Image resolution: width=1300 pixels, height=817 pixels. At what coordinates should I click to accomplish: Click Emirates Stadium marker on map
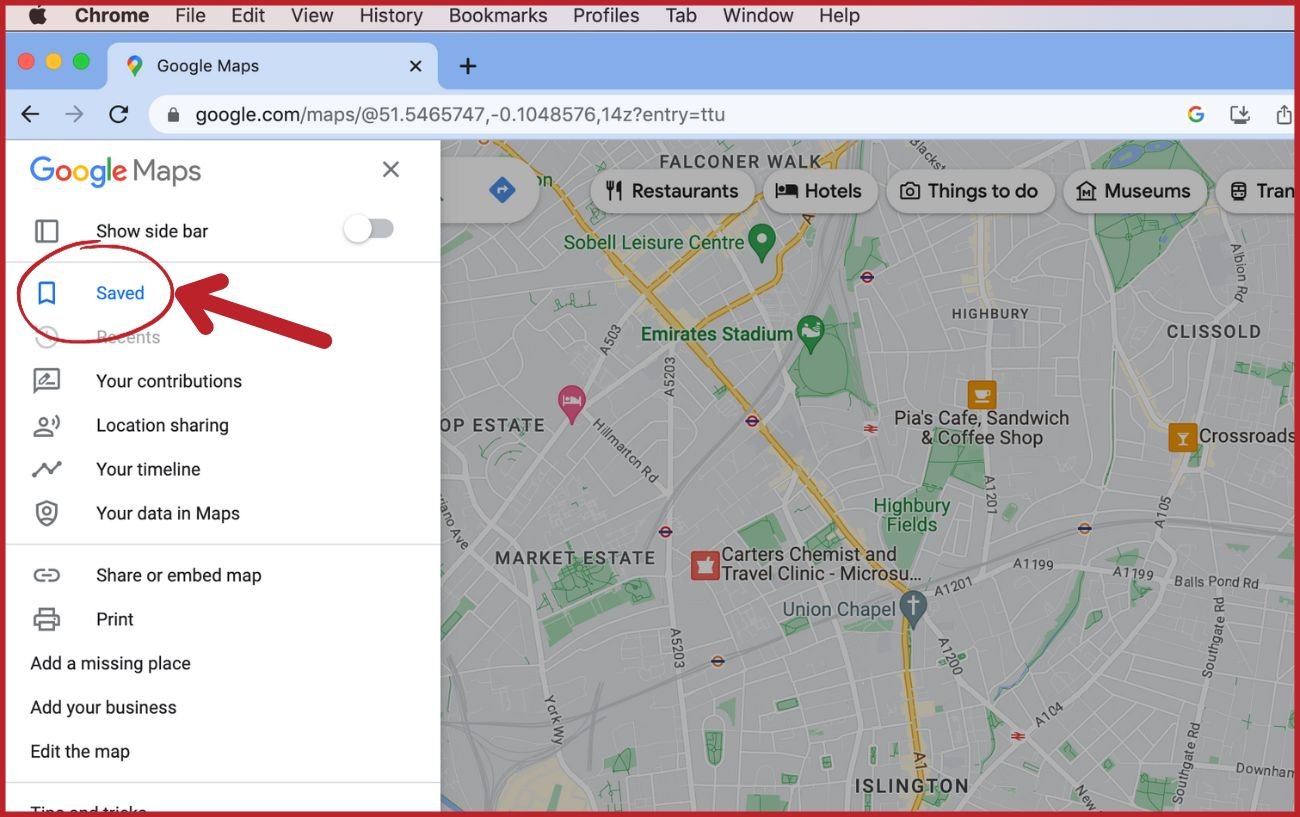click(x=811, y=332)
